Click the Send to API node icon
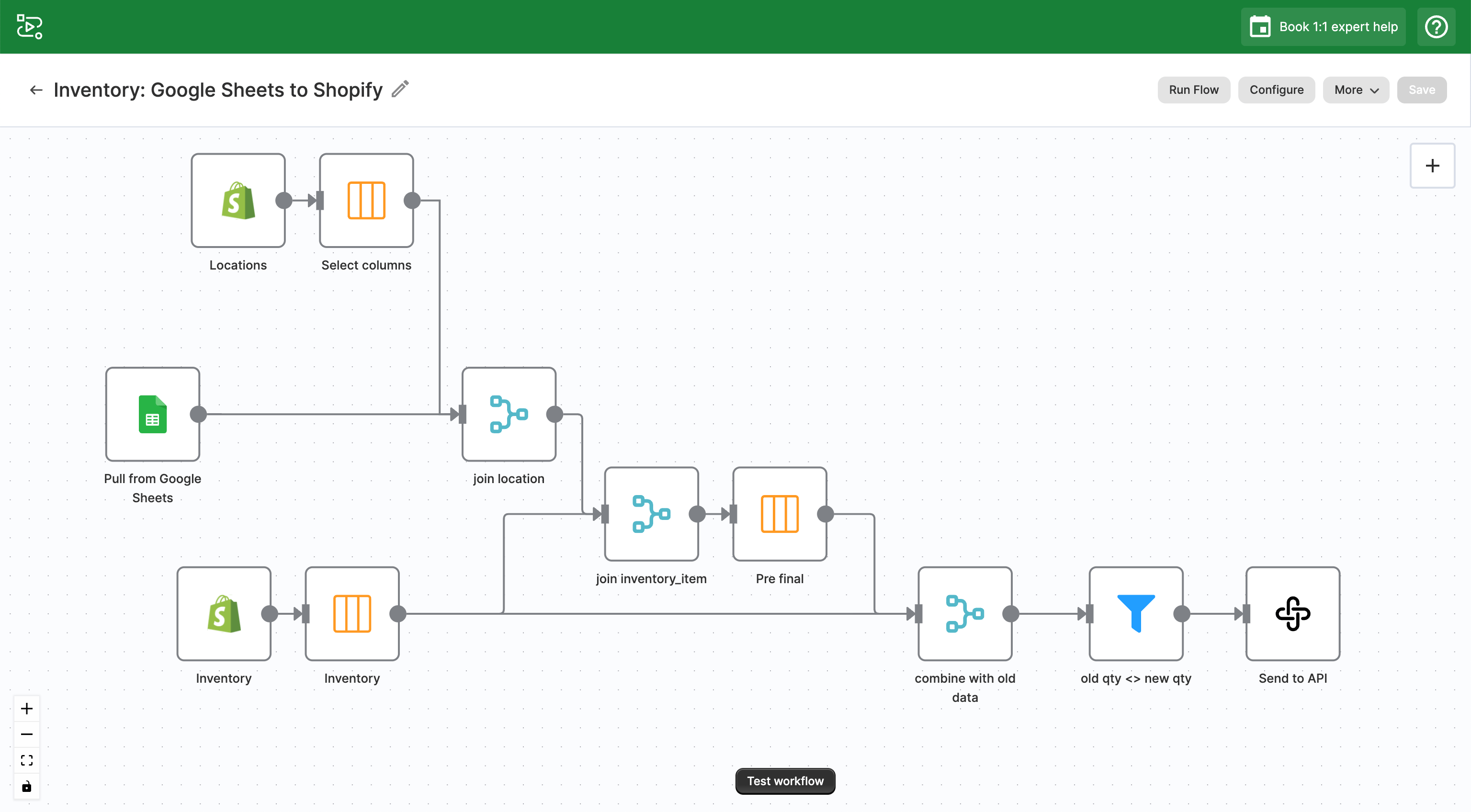 1292,613
